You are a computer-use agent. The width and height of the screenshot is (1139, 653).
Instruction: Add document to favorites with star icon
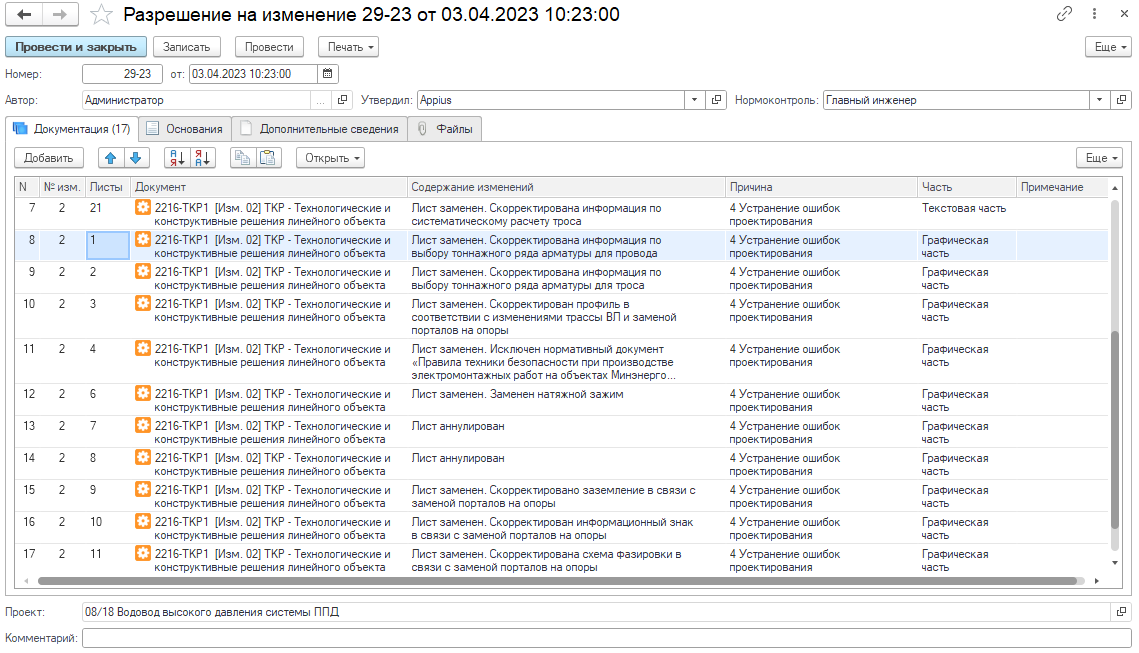[102, 15]
